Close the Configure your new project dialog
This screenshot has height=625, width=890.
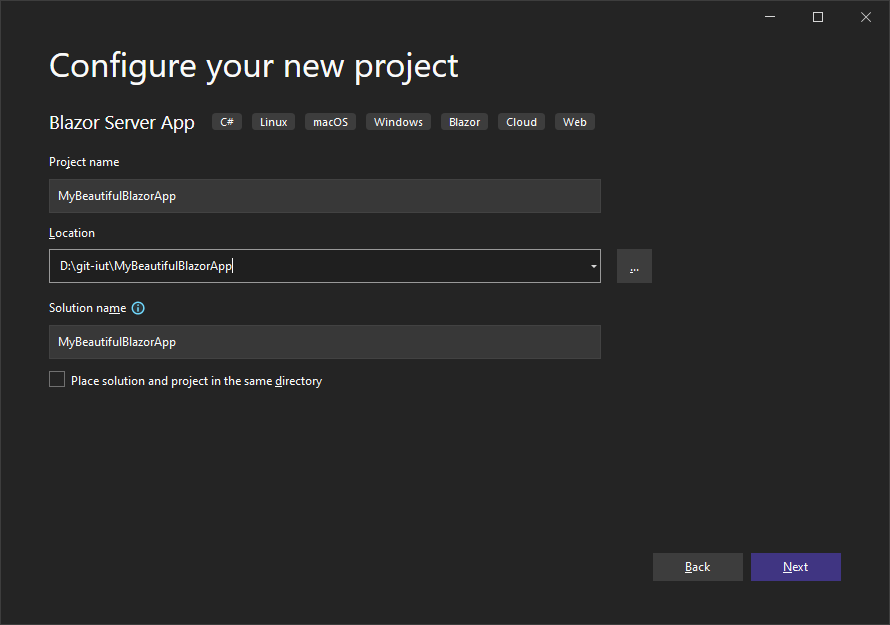click(x=866, y=17)
